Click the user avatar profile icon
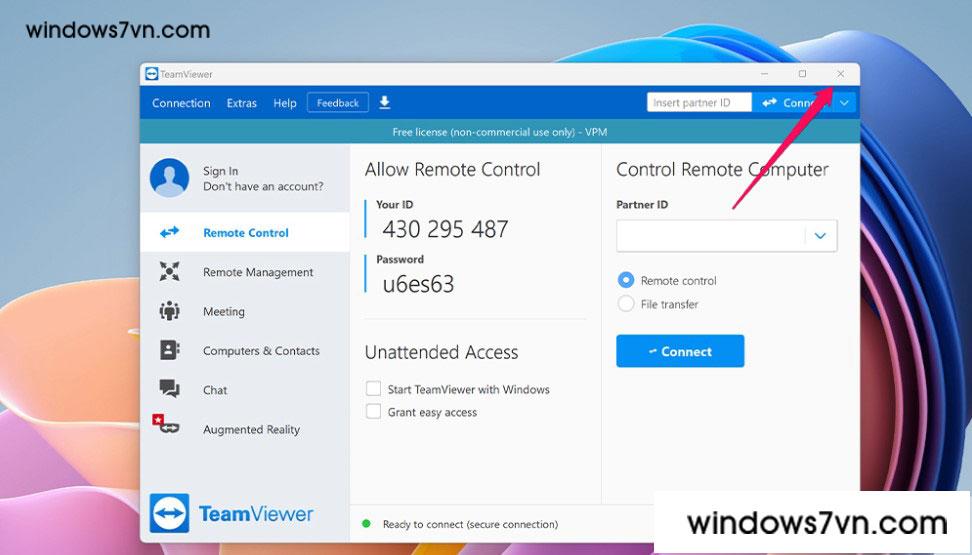The width and height of the screenshot is (972, 555). click(169, 177)
